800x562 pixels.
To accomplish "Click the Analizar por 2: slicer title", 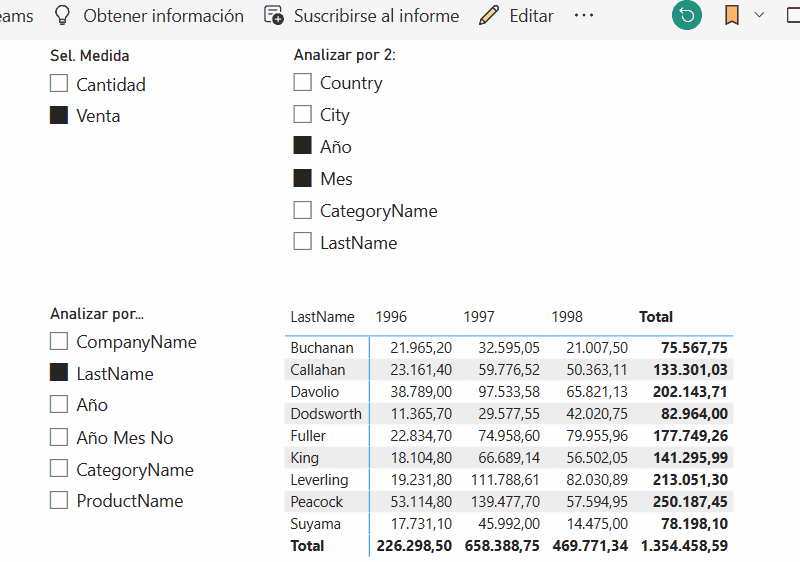I will pos(345,55).
